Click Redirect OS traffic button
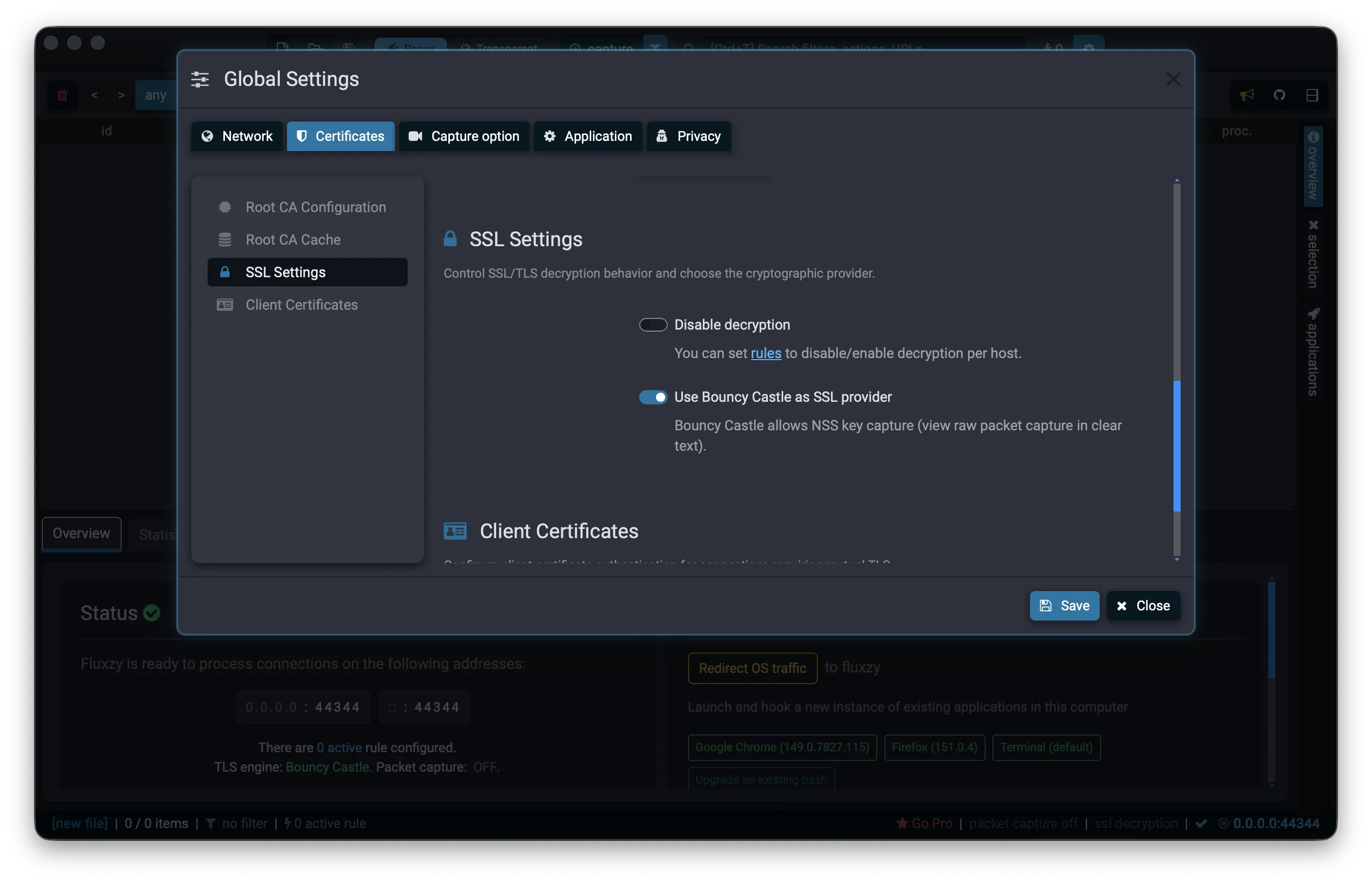 click(752, 668)
